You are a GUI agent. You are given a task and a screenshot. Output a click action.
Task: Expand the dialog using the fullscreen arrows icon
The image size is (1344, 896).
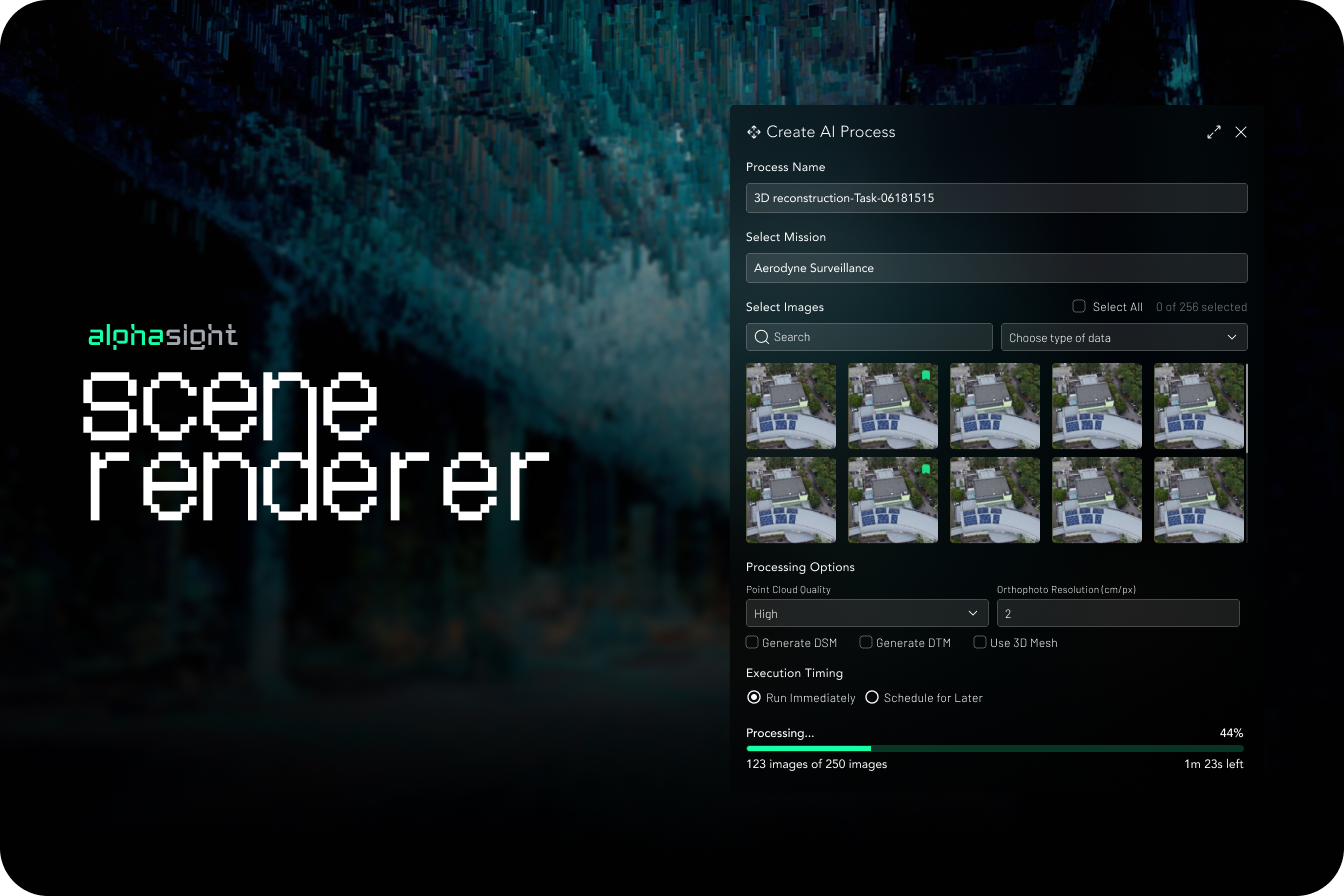coord(1214,131)
